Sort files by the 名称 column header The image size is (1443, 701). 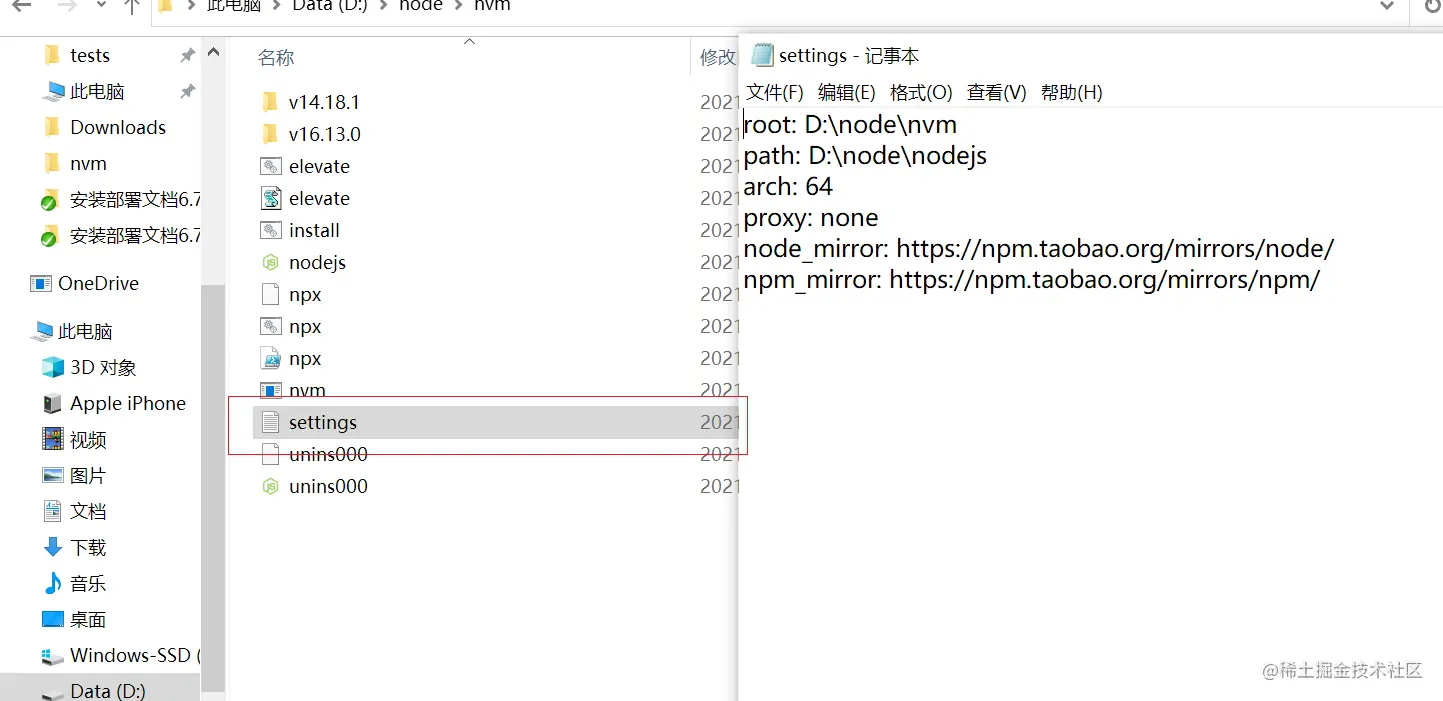(276, 58)
